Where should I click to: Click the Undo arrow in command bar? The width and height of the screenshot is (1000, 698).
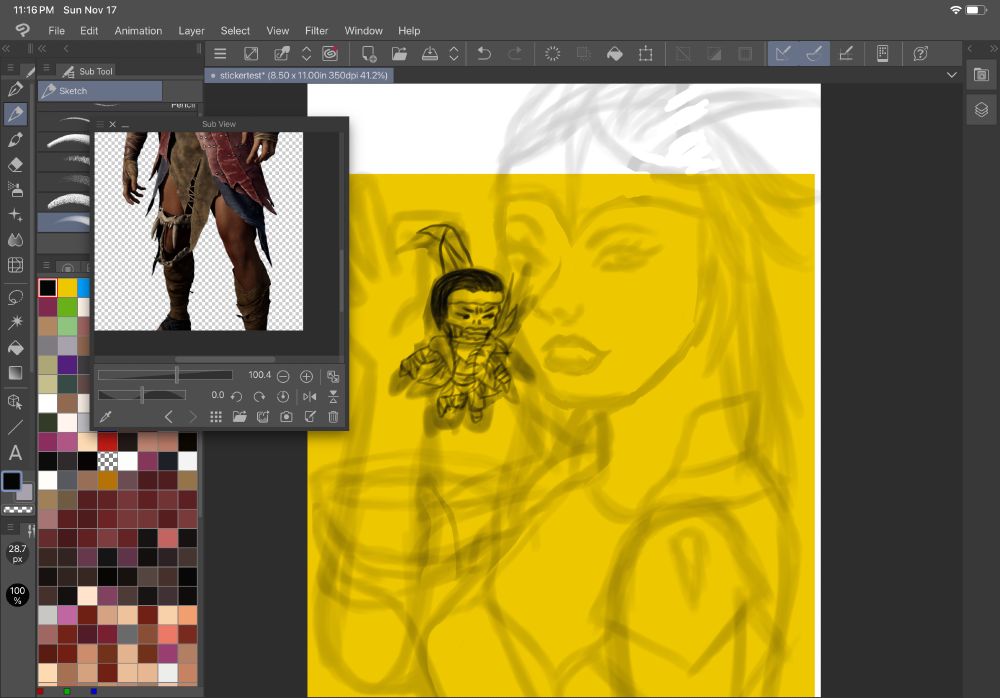[x=484, y=54]
